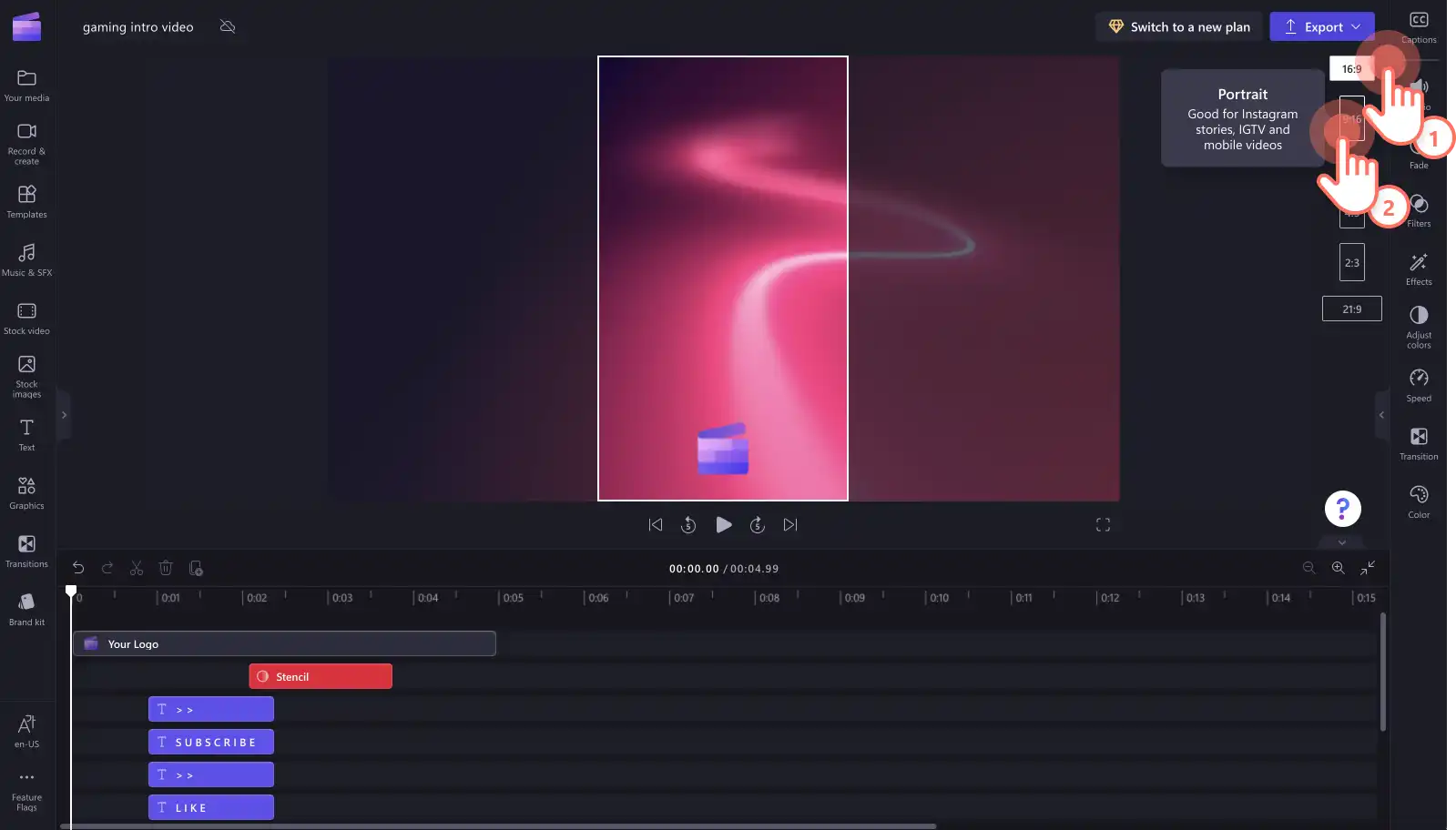Open the Brand kit panel
Image resolution: width=1456 pixels, height=830 pixels.
[26, 610]
